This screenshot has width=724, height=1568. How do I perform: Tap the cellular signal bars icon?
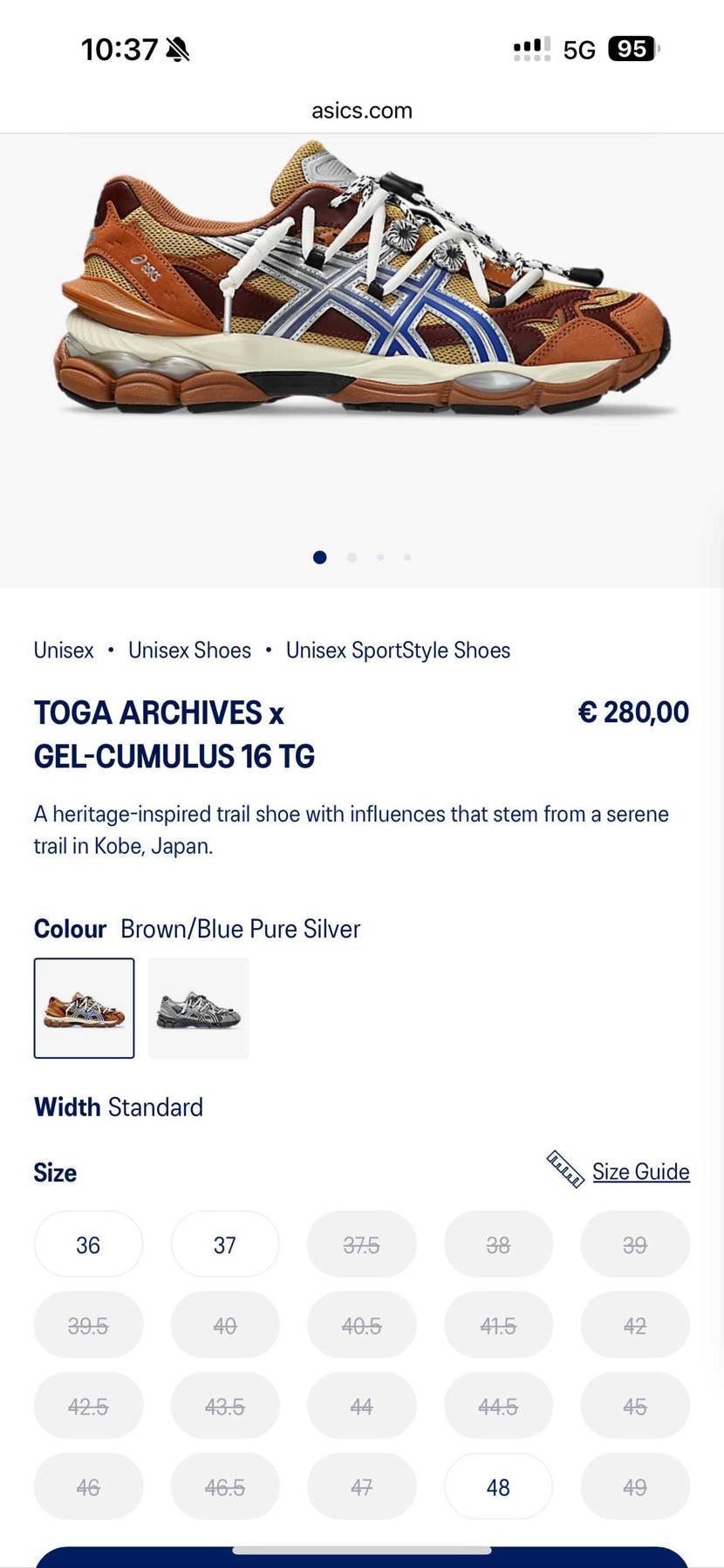click(x=531, y=49)
